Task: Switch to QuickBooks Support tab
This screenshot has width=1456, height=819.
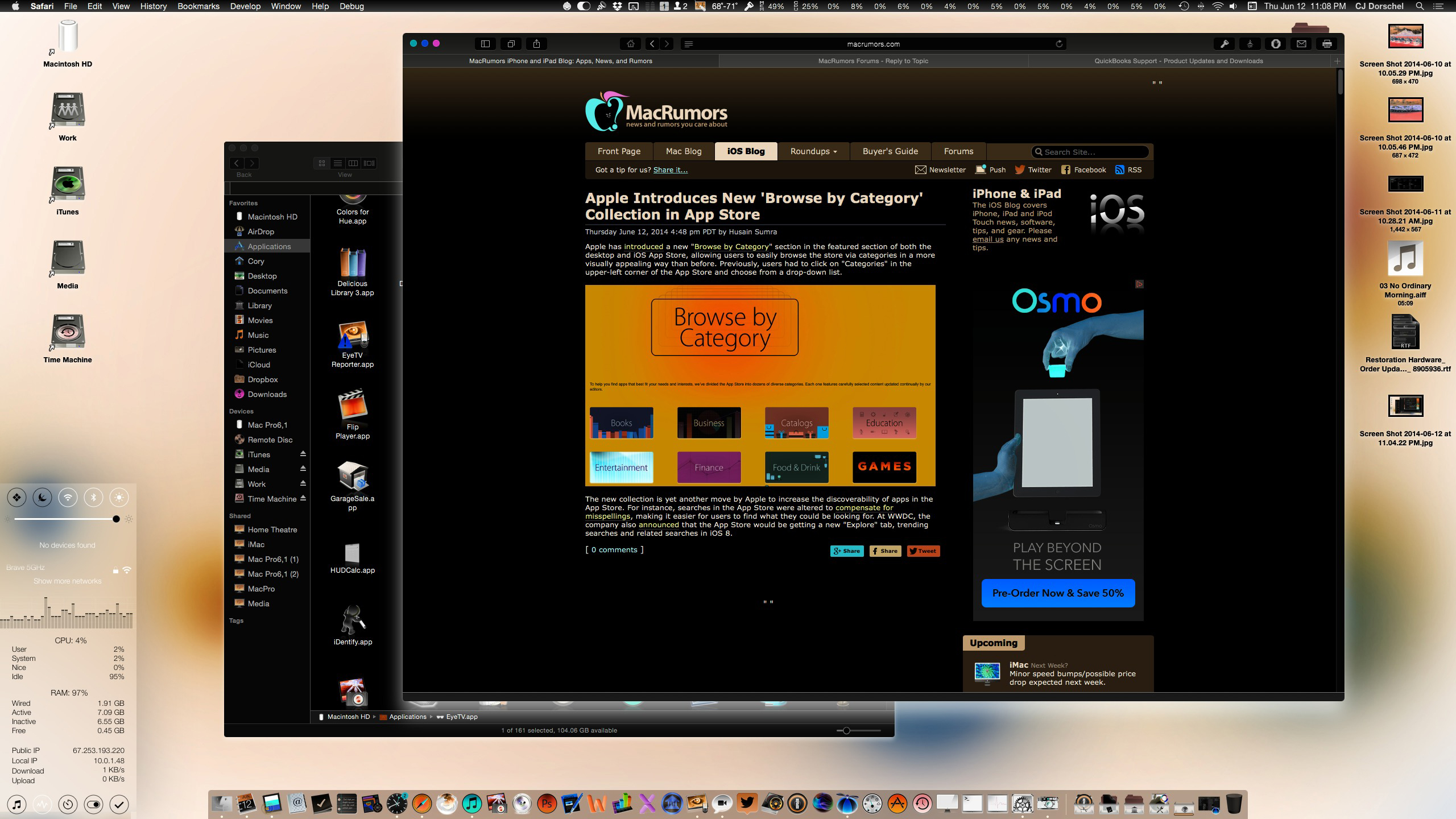Action: pyautogui.click(x=1178, y=61)
